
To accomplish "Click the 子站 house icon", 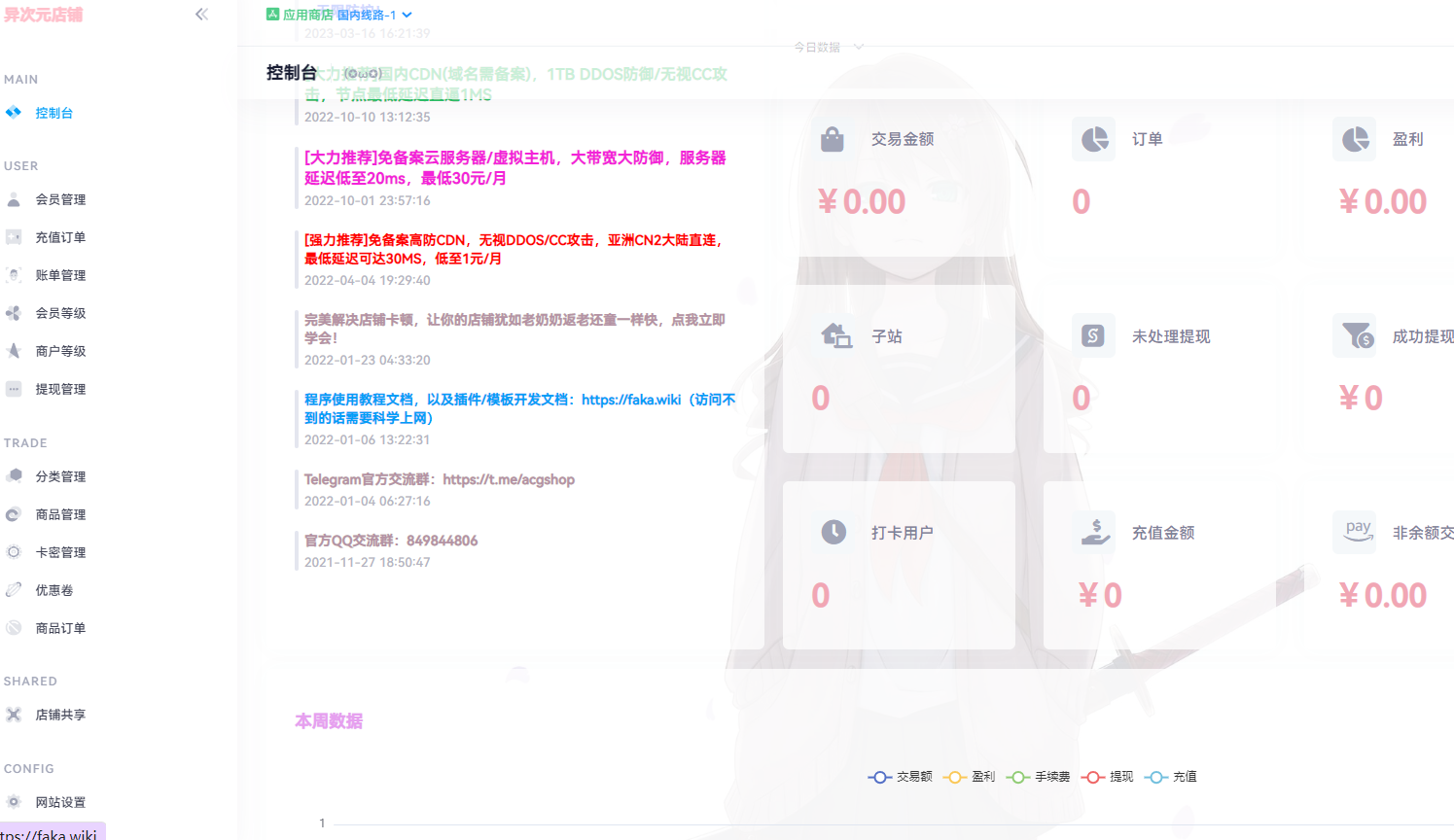I will pos(832,335).
